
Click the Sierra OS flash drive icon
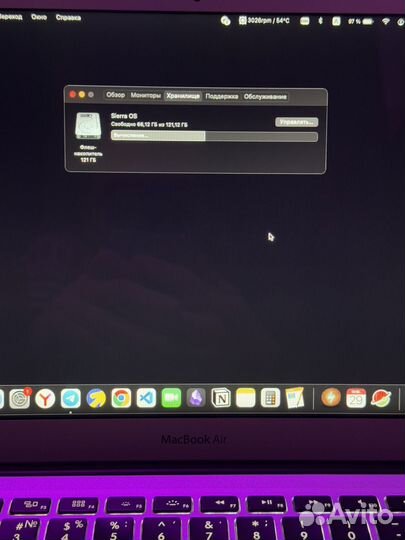[x=88, y=126]
